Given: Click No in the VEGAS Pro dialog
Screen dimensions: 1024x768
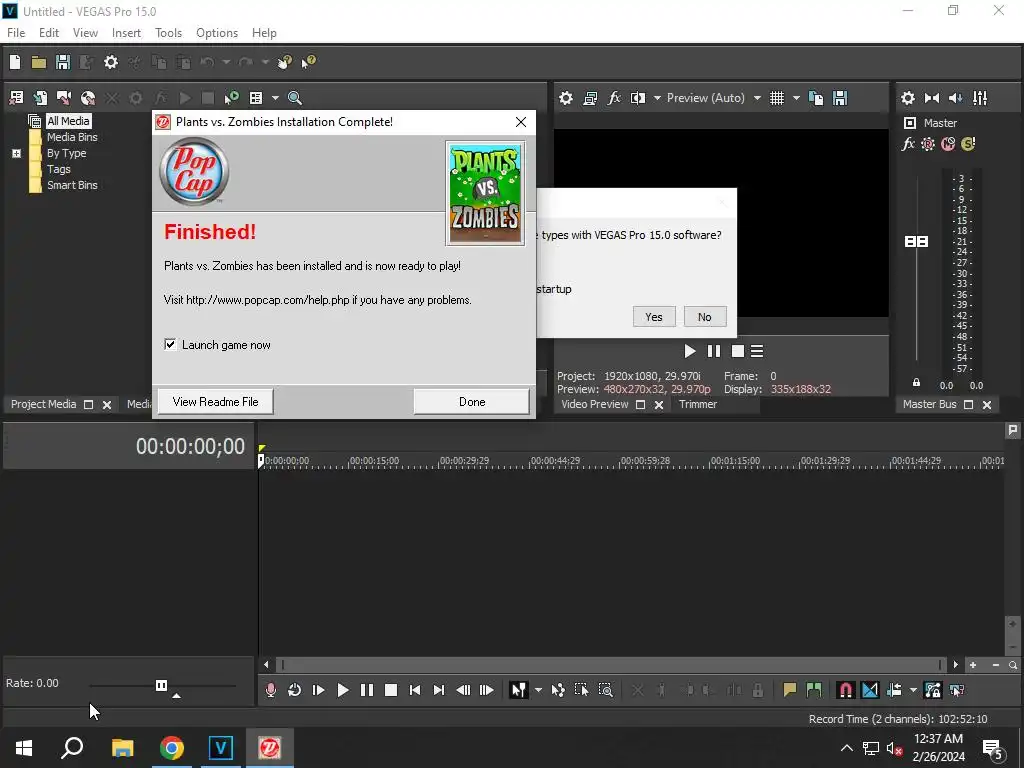Looking at the screenshot, I should tap(705, 317).
